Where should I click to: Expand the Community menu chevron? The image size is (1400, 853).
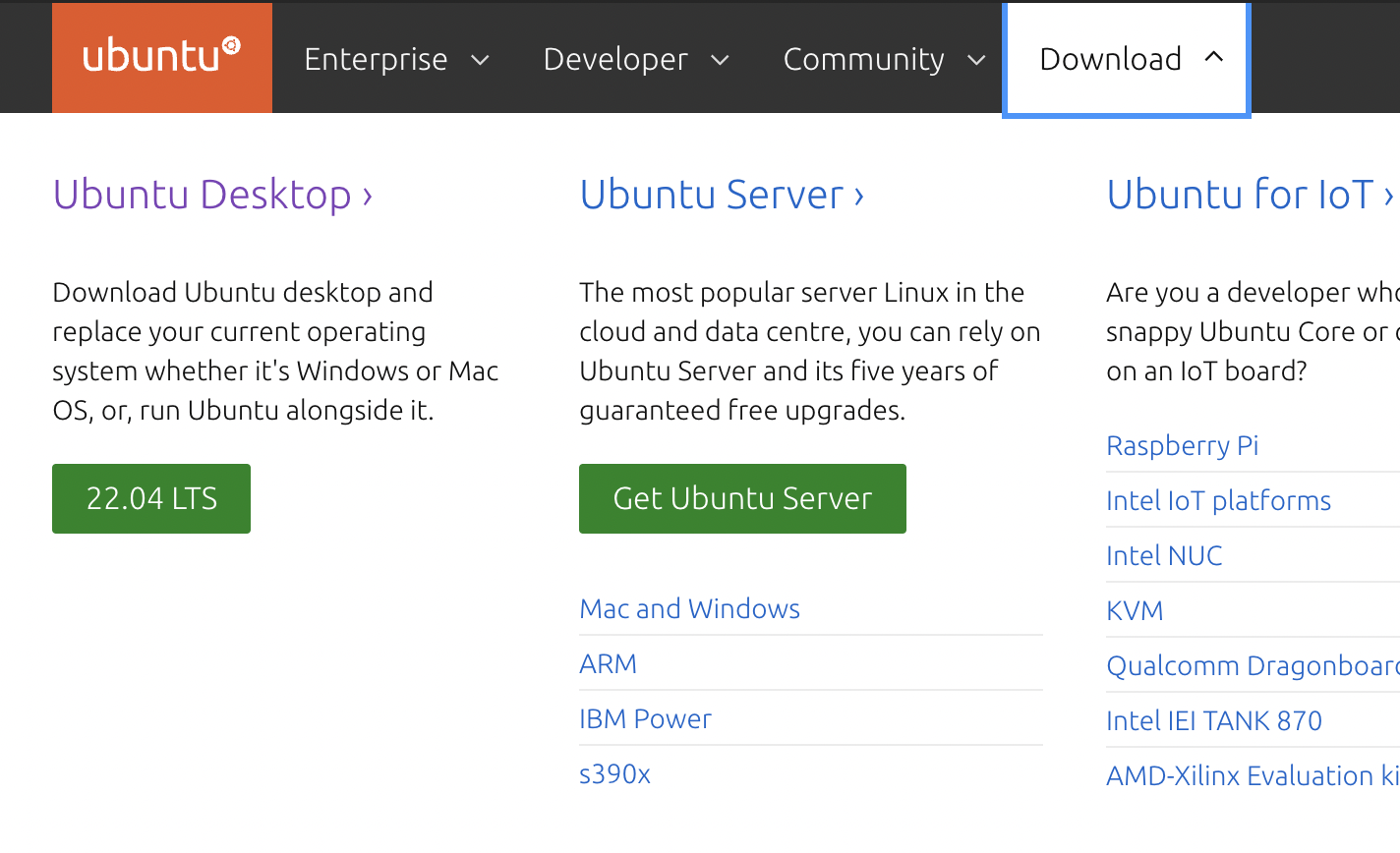tap(976, 60)
